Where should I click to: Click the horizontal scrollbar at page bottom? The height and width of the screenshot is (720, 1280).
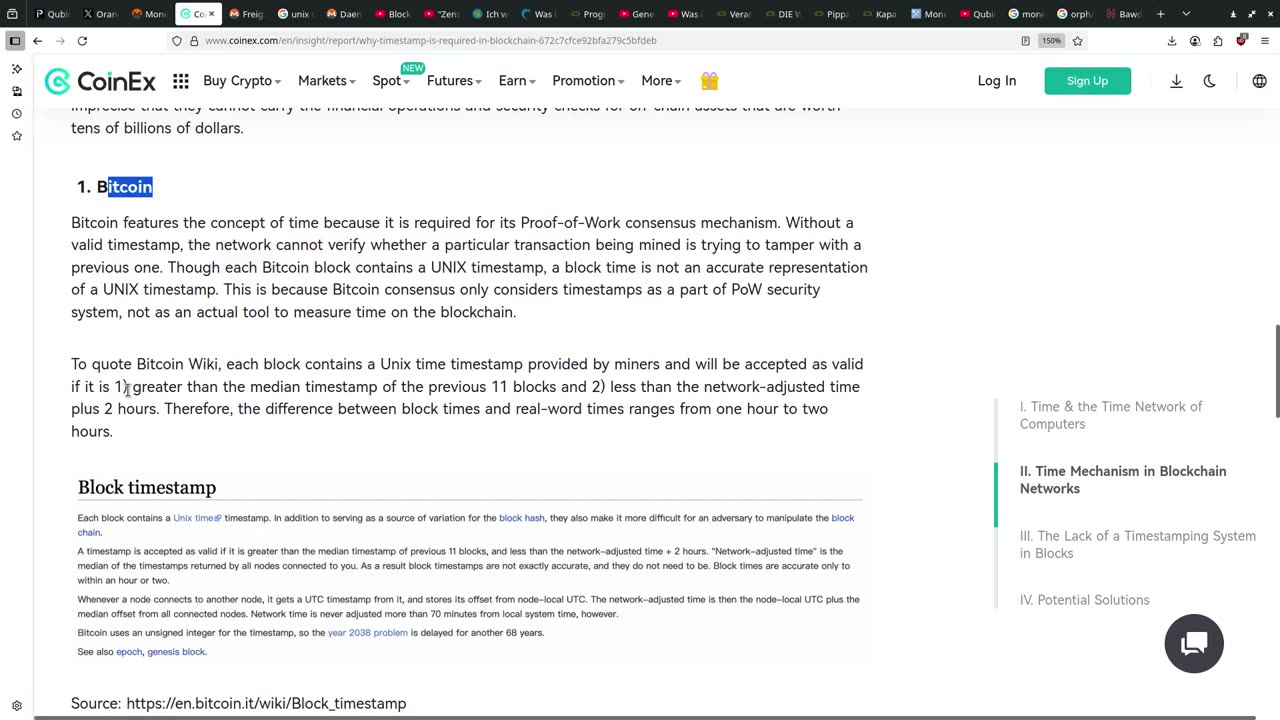click(645, 717)
